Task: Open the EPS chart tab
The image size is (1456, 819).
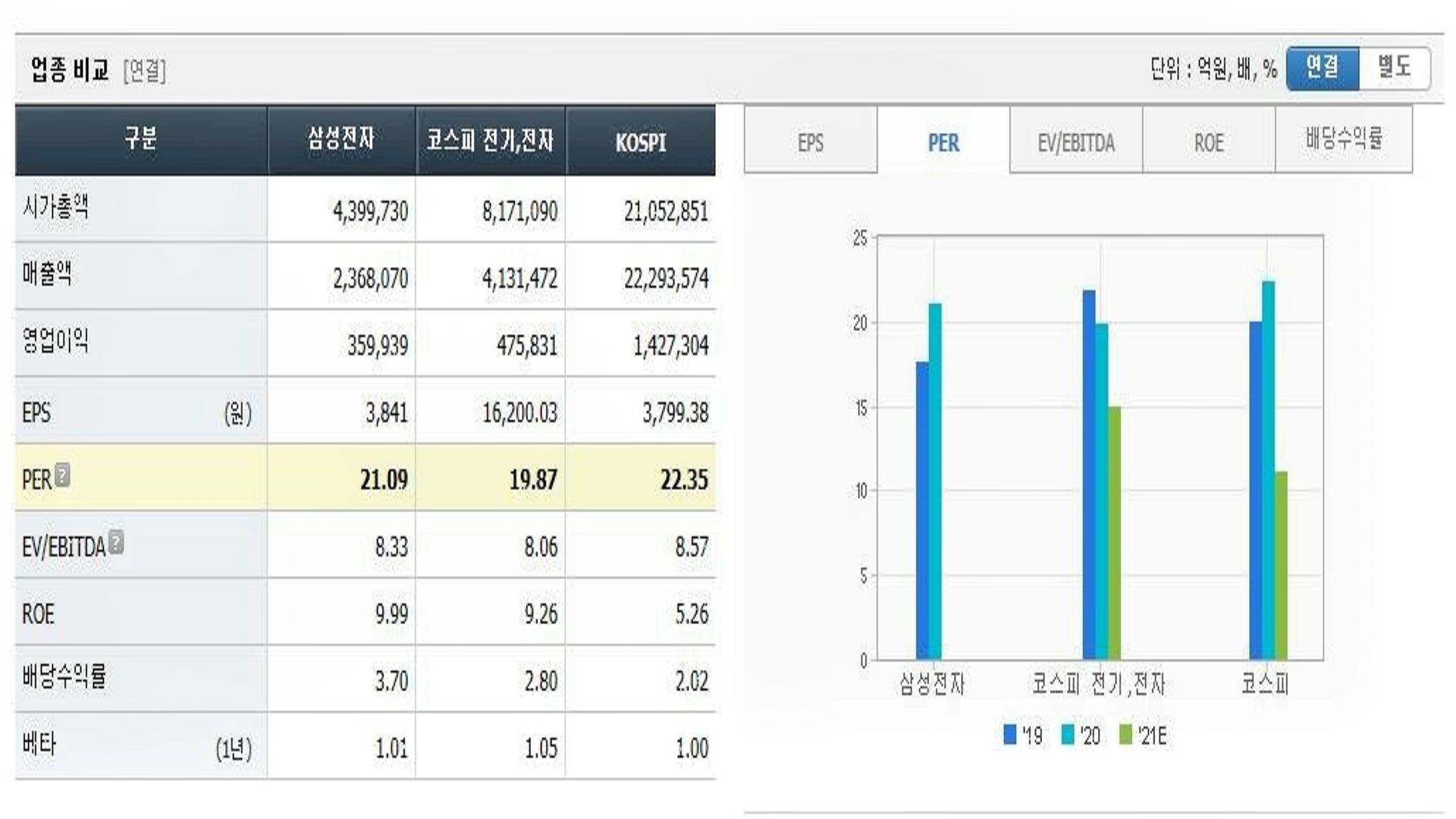Action: coord(811,141)
